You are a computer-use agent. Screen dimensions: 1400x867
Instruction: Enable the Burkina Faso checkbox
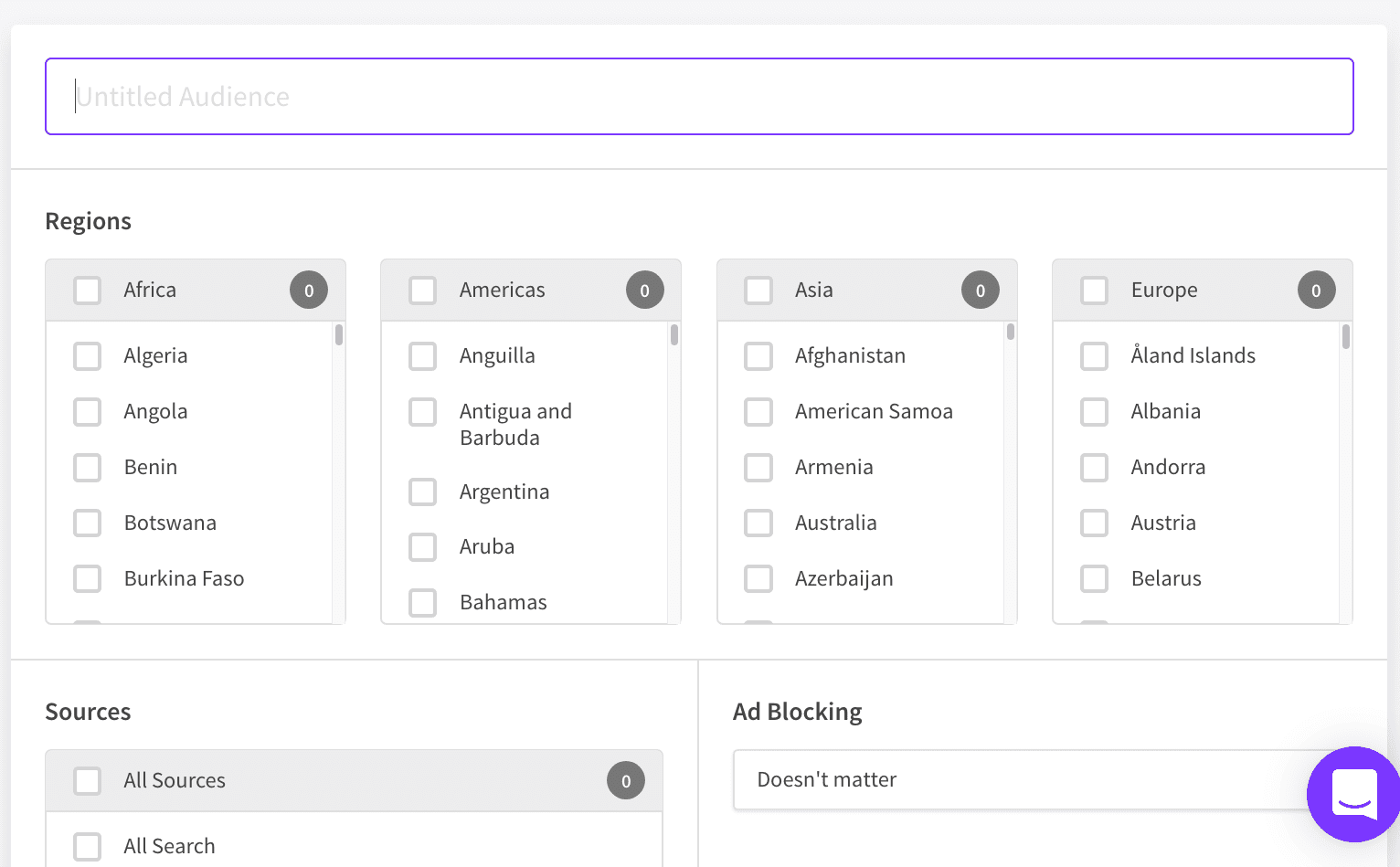[88, 579]
